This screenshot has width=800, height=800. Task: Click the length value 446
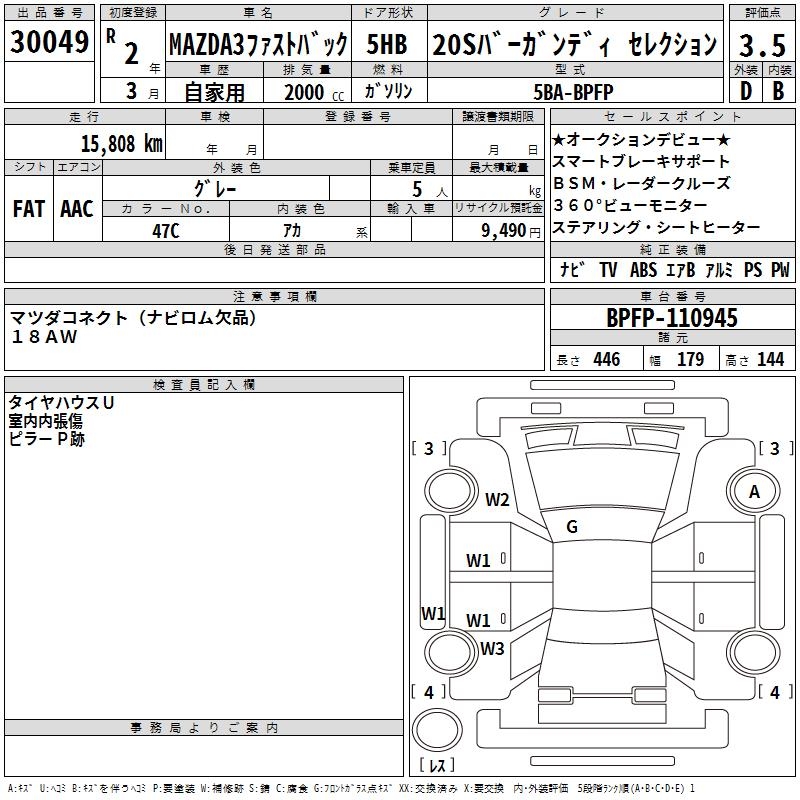(x=607, y=360)
